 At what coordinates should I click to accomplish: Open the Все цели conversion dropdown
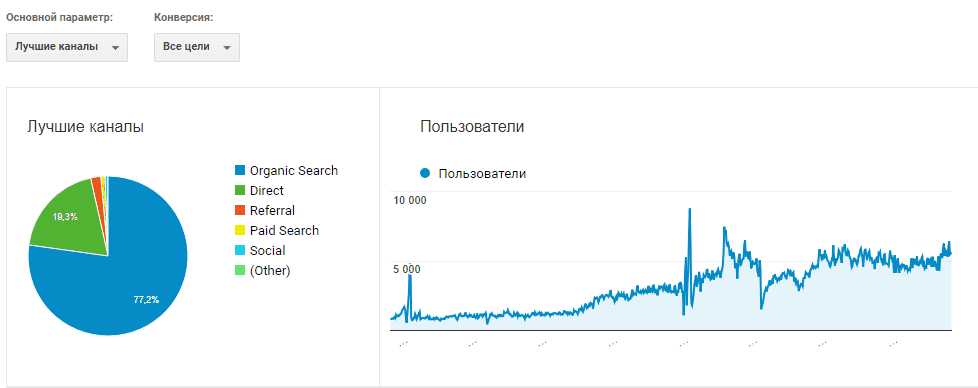click(x=196, y=47)
